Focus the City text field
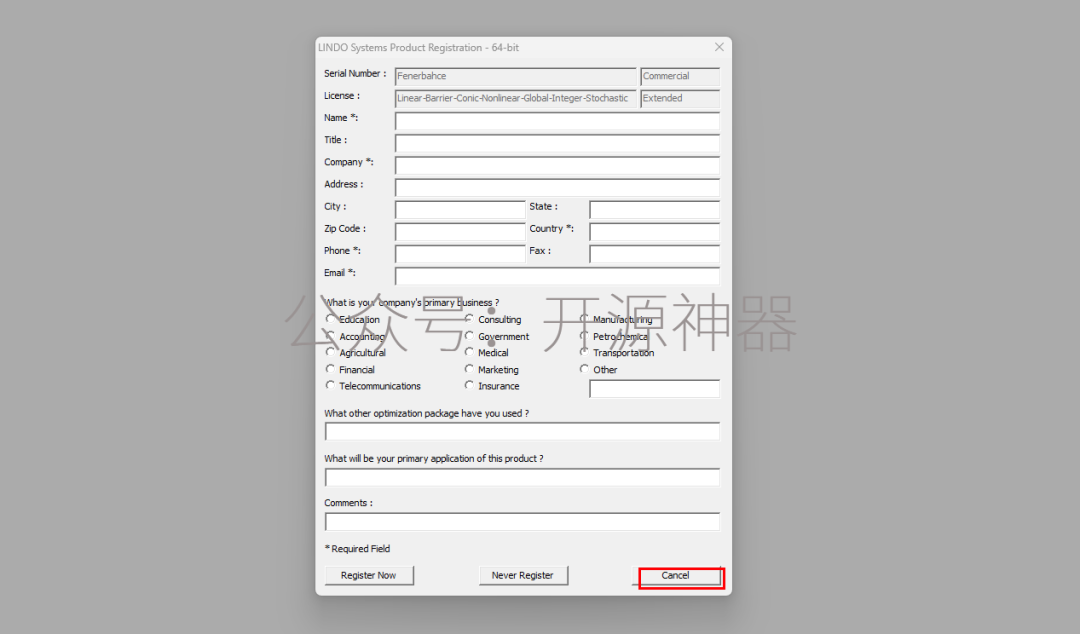Viewport: 1080px width, 634px height. [460, 209]
